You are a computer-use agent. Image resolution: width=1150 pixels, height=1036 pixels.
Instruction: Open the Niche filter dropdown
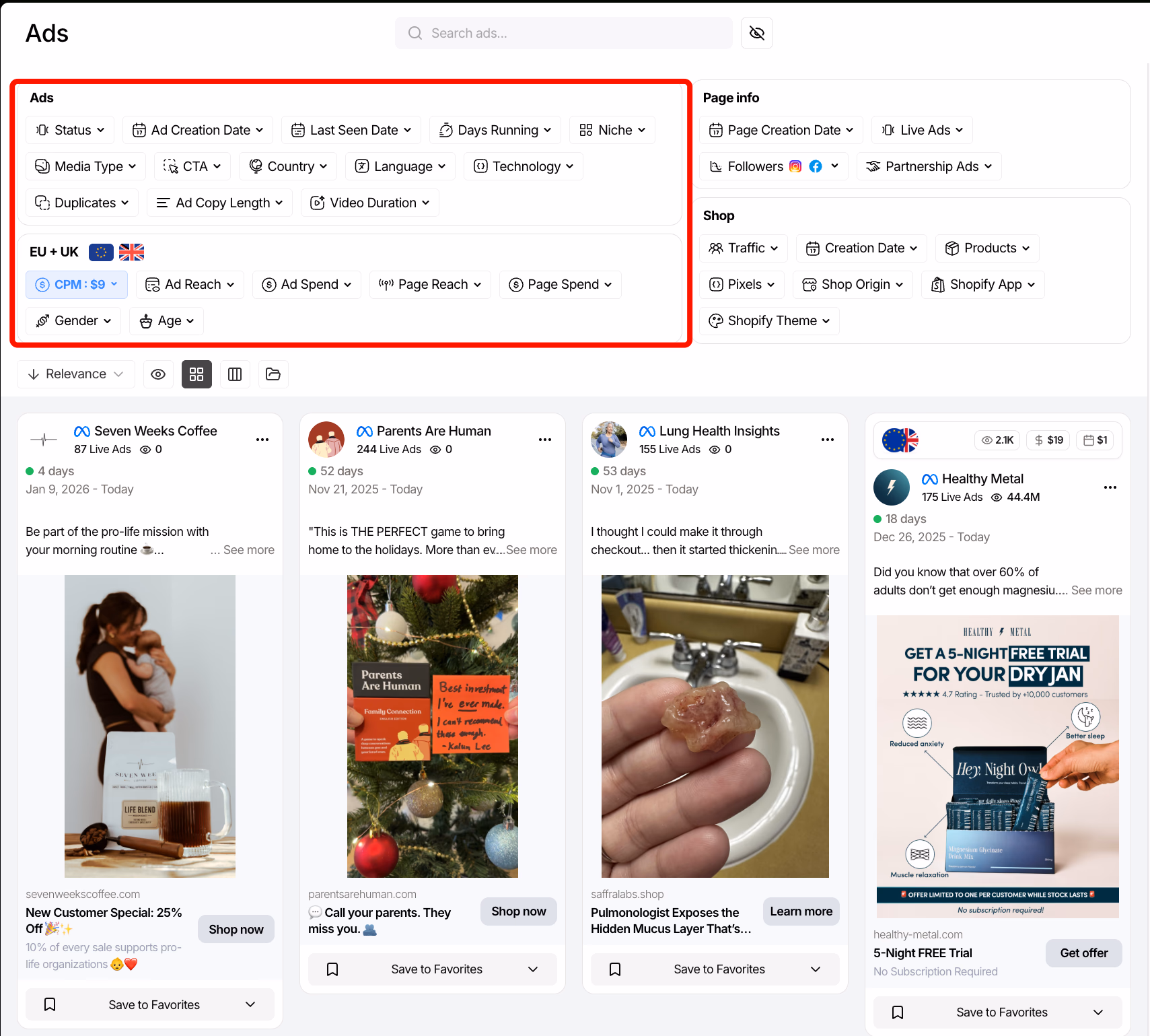tap(612, 130)
